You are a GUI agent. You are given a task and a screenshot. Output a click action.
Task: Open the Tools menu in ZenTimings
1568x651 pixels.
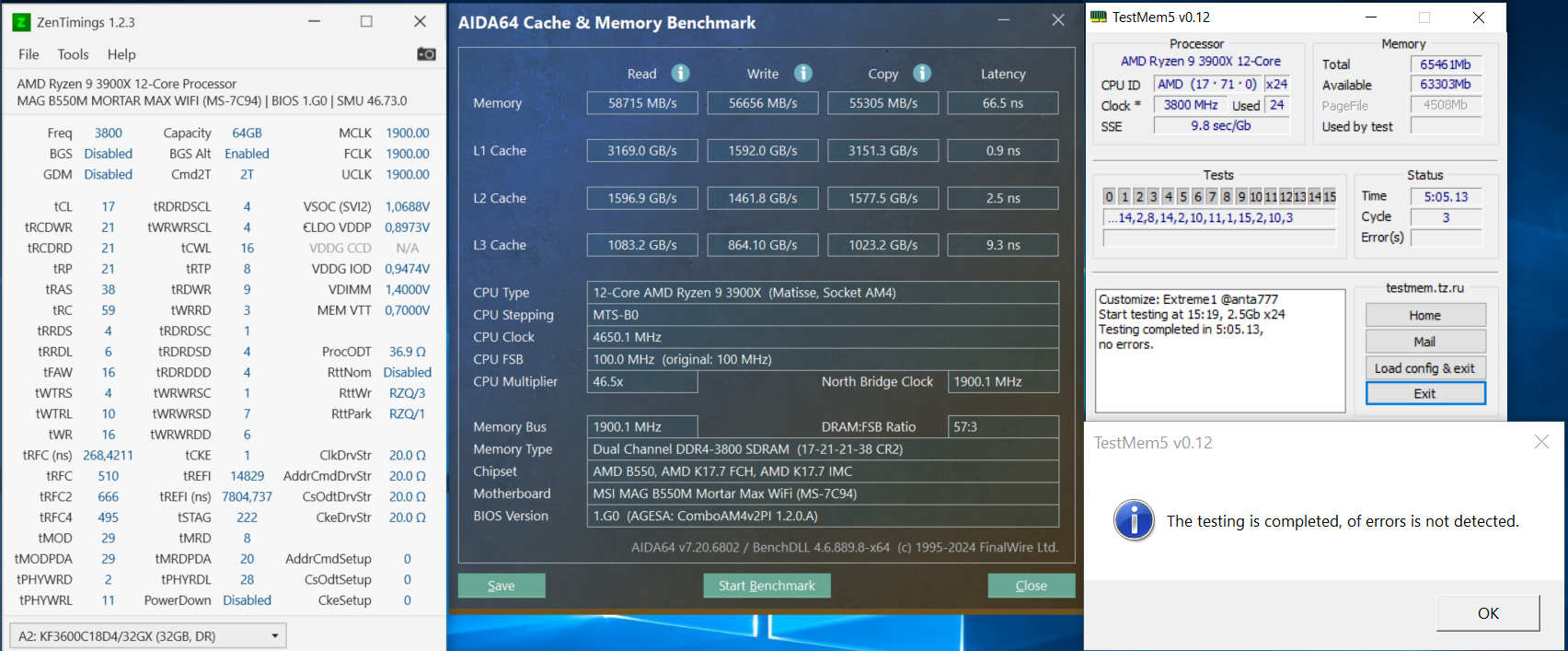tap(73, 54)
